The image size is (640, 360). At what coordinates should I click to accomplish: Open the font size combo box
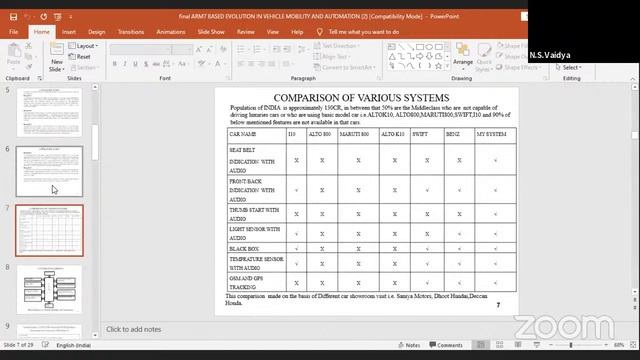(182, 49)
